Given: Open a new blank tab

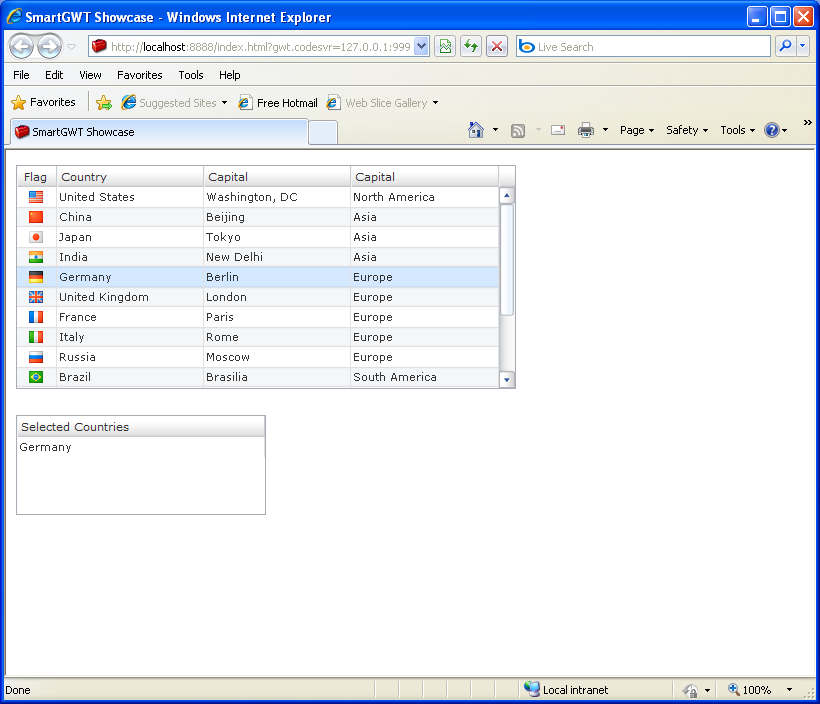Looking at the screenshot, I should pyautogui.click(x=323, y=133).
